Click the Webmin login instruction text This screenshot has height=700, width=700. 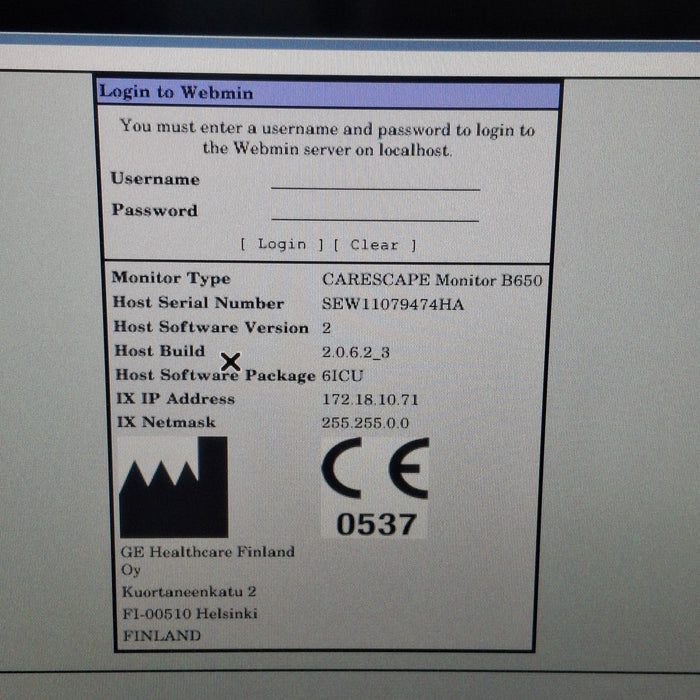pos(327,139)
